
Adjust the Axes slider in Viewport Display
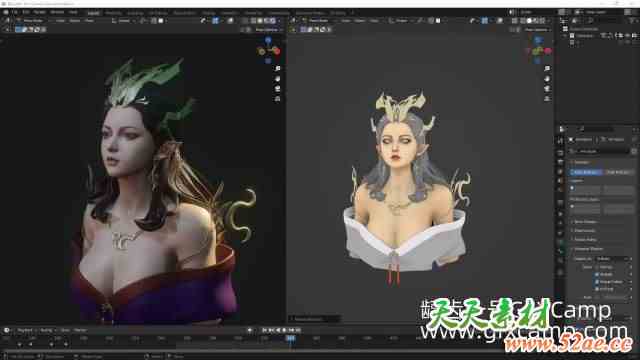613,297
